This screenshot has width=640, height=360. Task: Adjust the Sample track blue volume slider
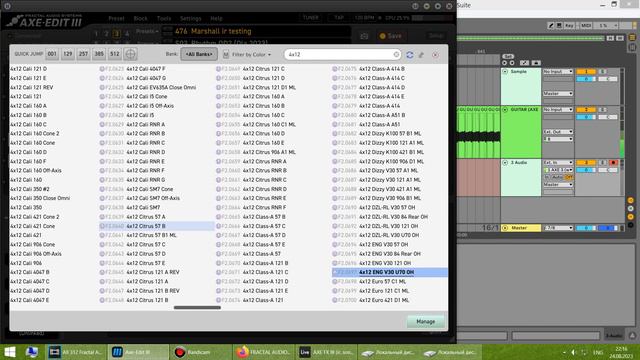586,79
